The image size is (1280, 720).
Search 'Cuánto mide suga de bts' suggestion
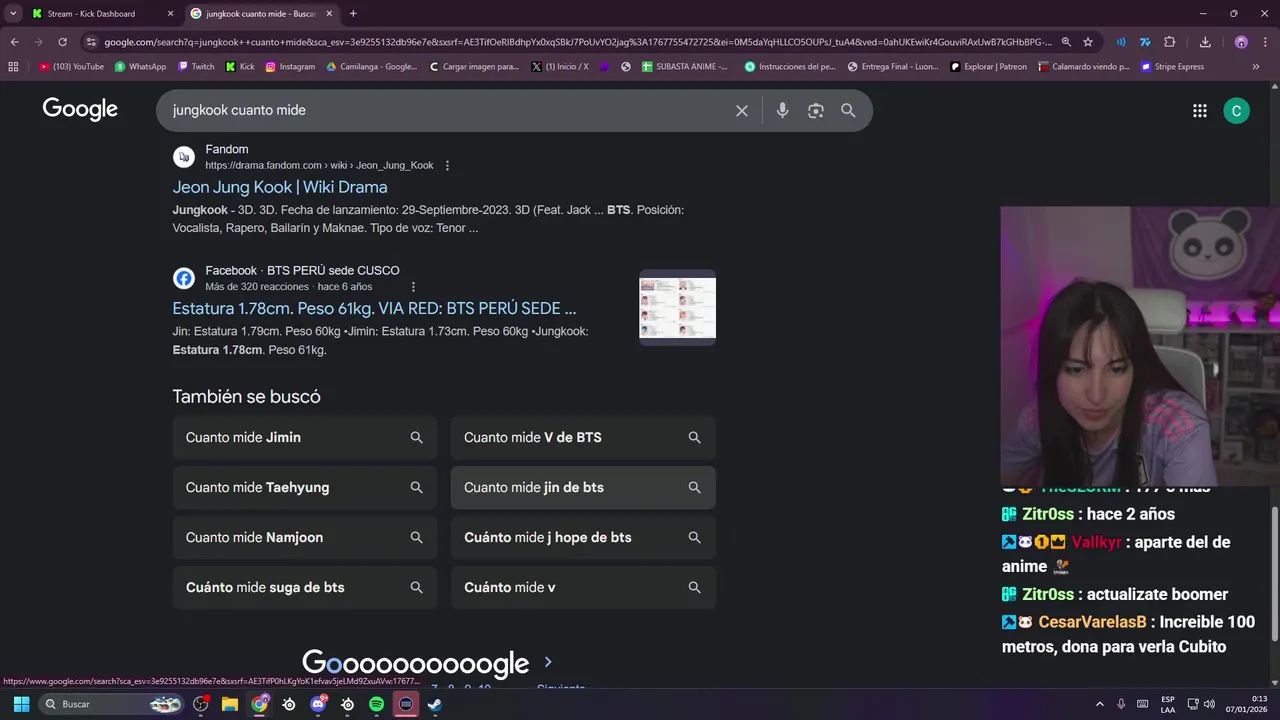coord(304,587)
